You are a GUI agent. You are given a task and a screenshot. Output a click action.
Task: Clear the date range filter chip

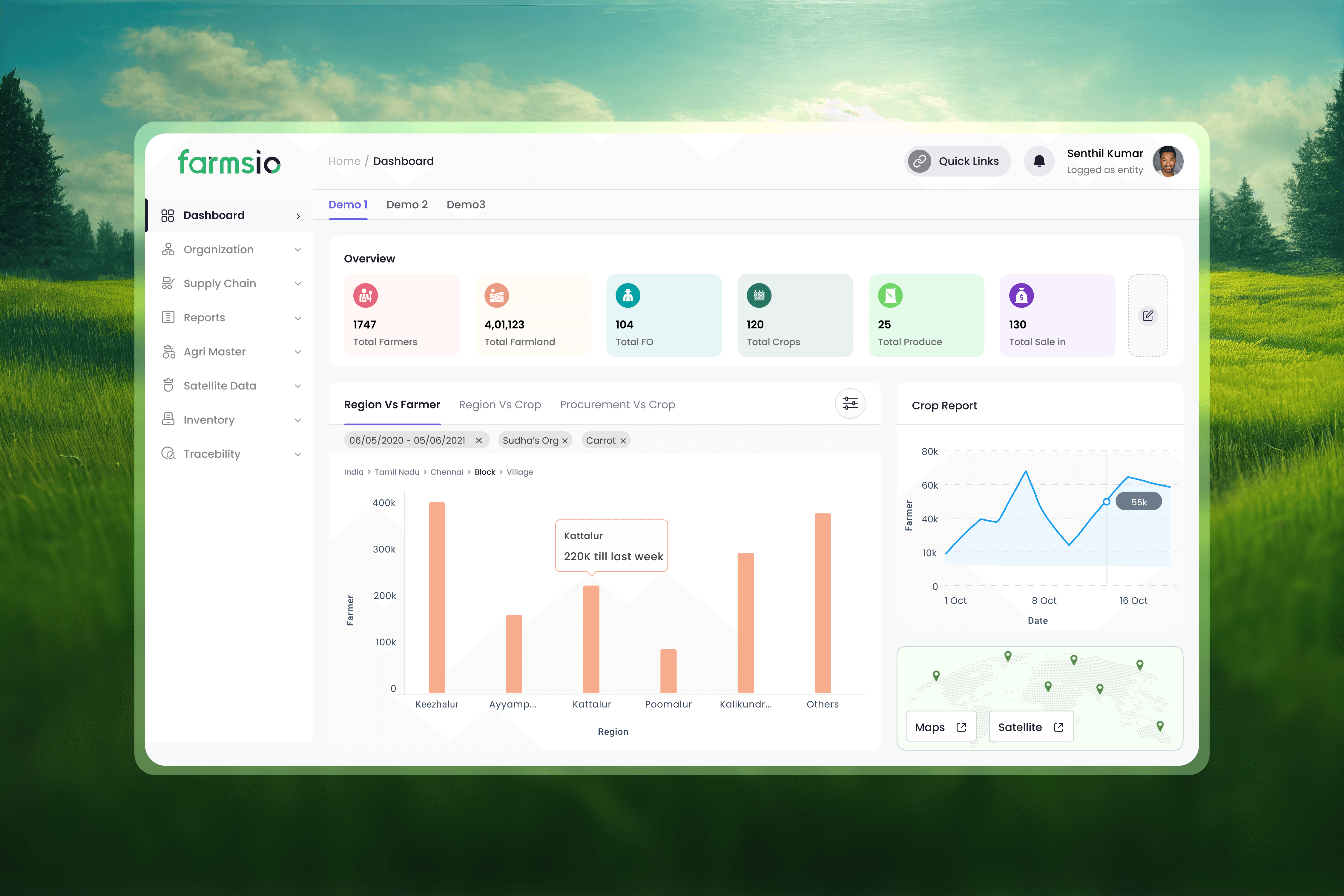[479, 441]
